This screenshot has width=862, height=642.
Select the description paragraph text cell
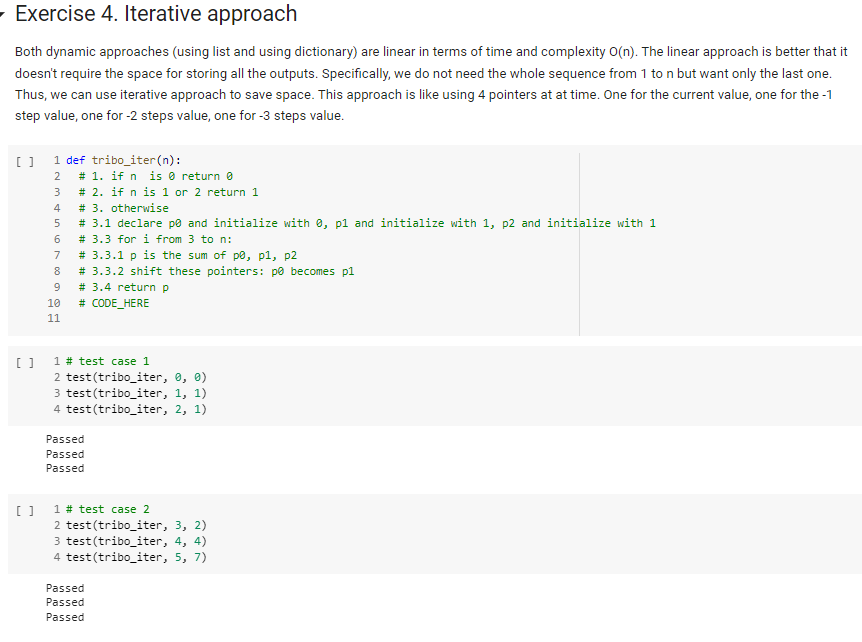click(431, 84)
